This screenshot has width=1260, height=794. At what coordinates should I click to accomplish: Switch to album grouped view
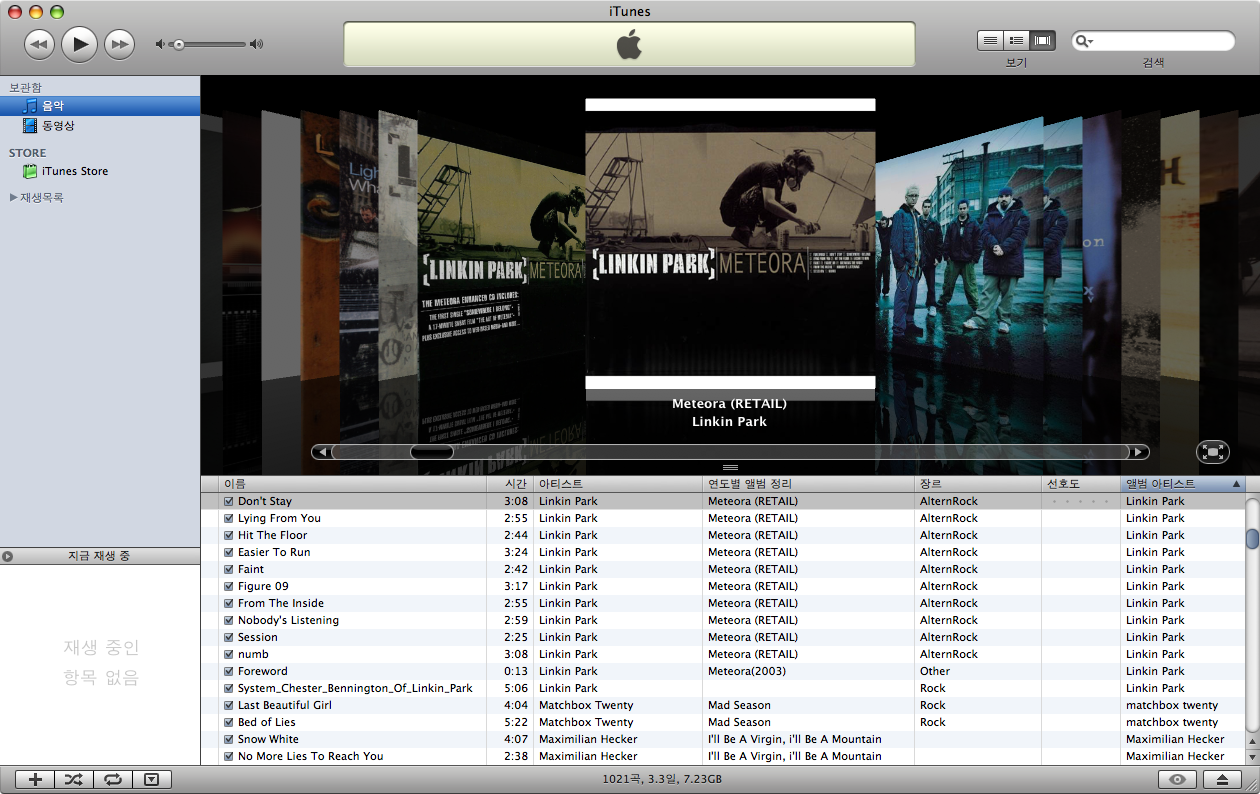pos(1016,40)
